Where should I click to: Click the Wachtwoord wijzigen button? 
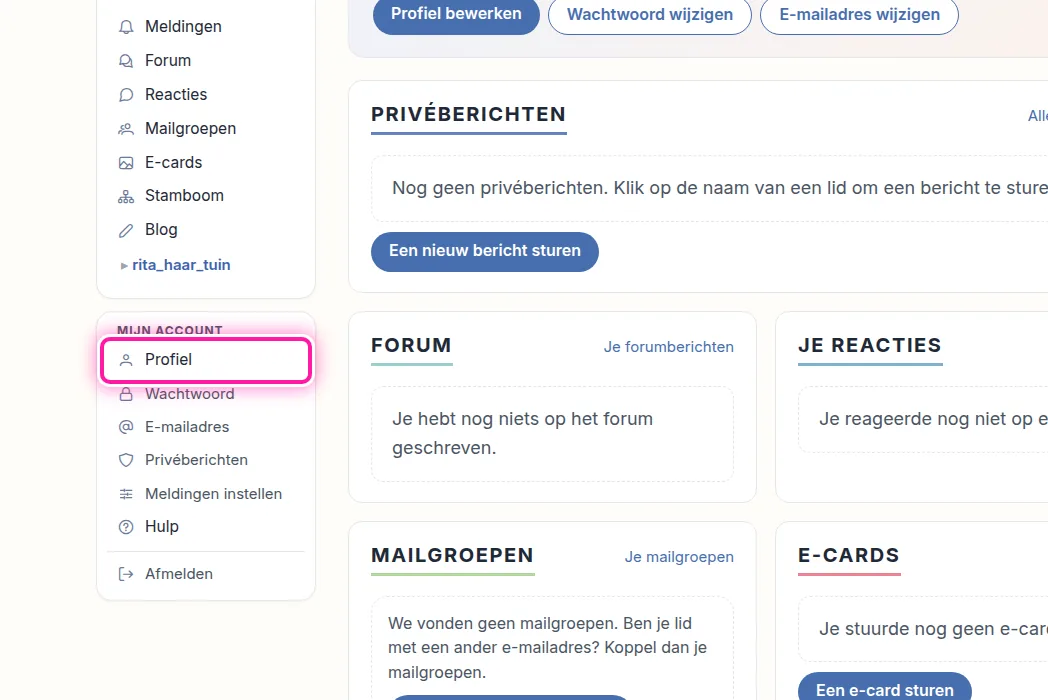point(650,15)
